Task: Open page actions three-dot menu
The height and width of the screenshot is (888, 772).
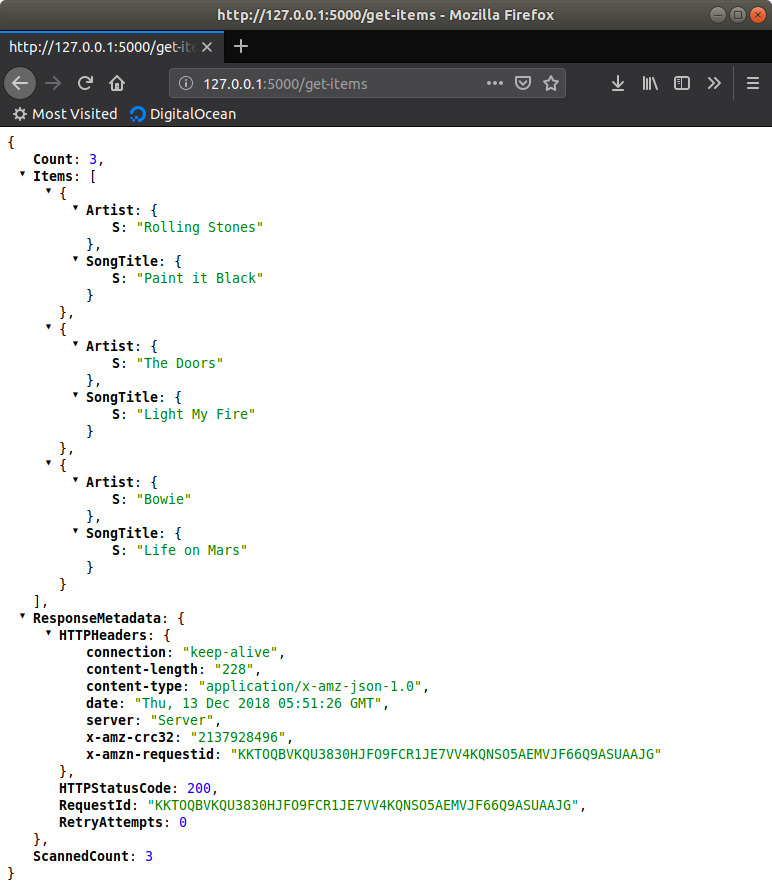Action: (x=494, y=83)
